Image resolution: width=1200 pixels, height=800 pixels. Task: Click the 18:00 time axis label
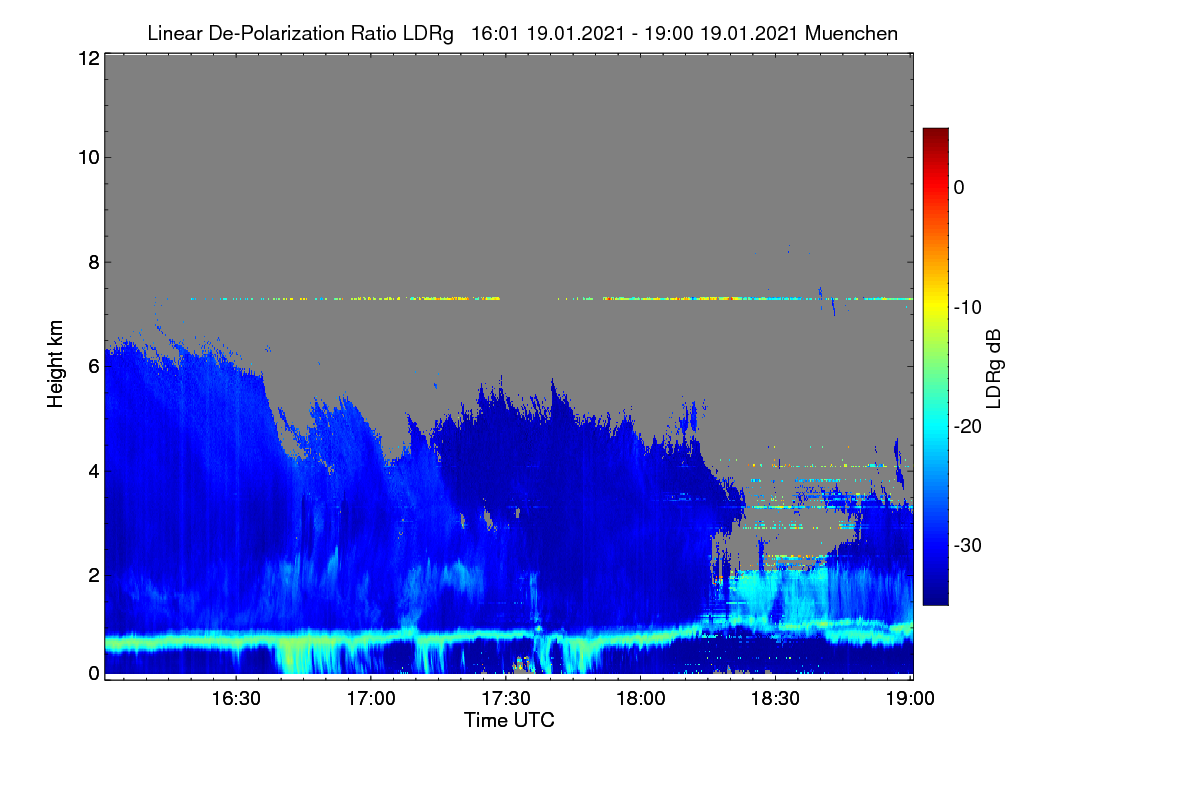[x=641, y=698]
